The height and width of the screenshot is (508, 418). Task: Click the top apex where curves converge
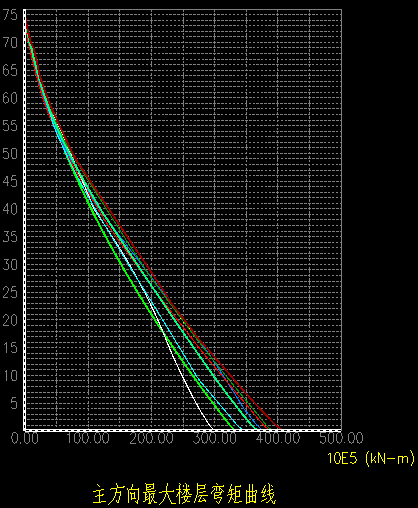(x=26, y=20)
